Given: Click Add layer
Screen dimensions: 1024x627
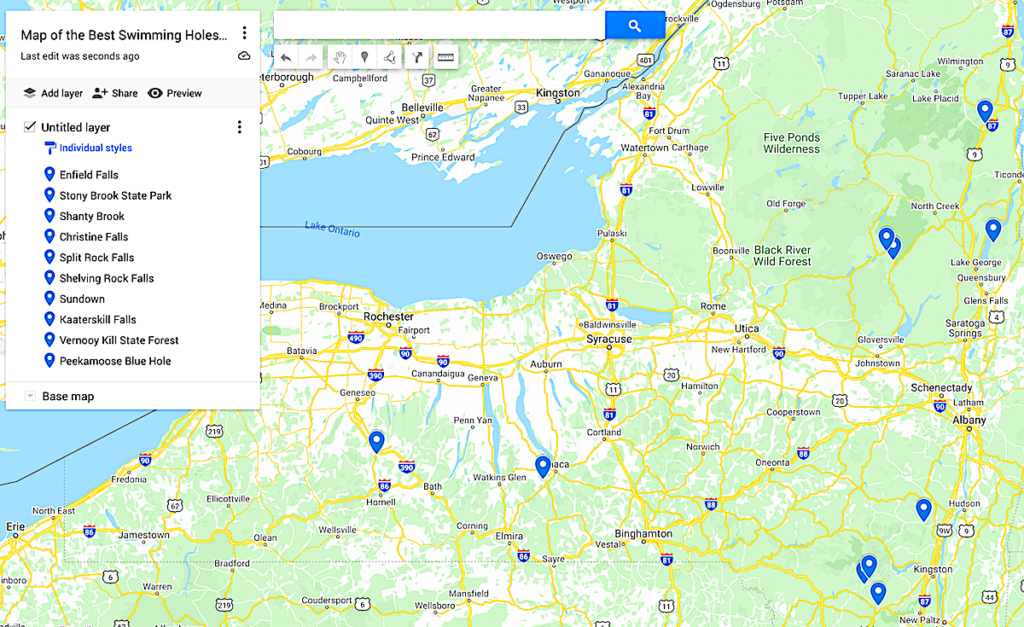Looking at the screenshot, I should tap(53, 93).
